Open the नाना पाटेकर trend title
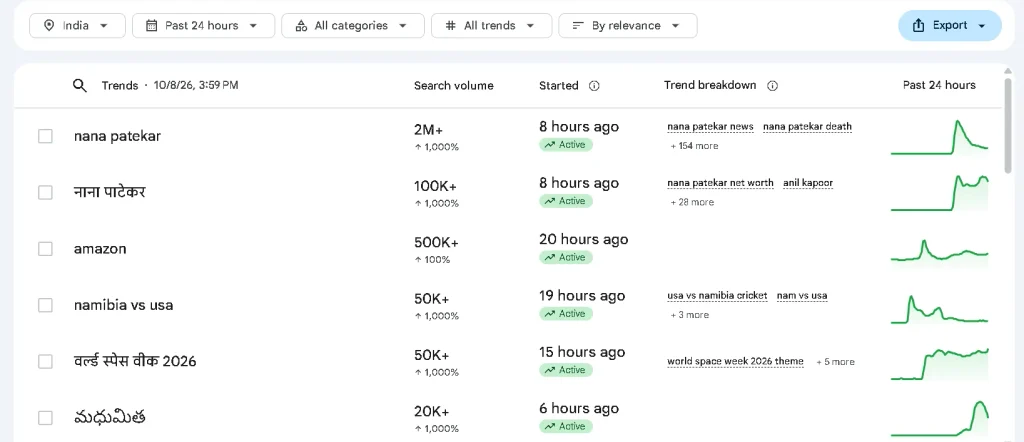This screenshot has height=442, width=1024. tap(110, 193)
